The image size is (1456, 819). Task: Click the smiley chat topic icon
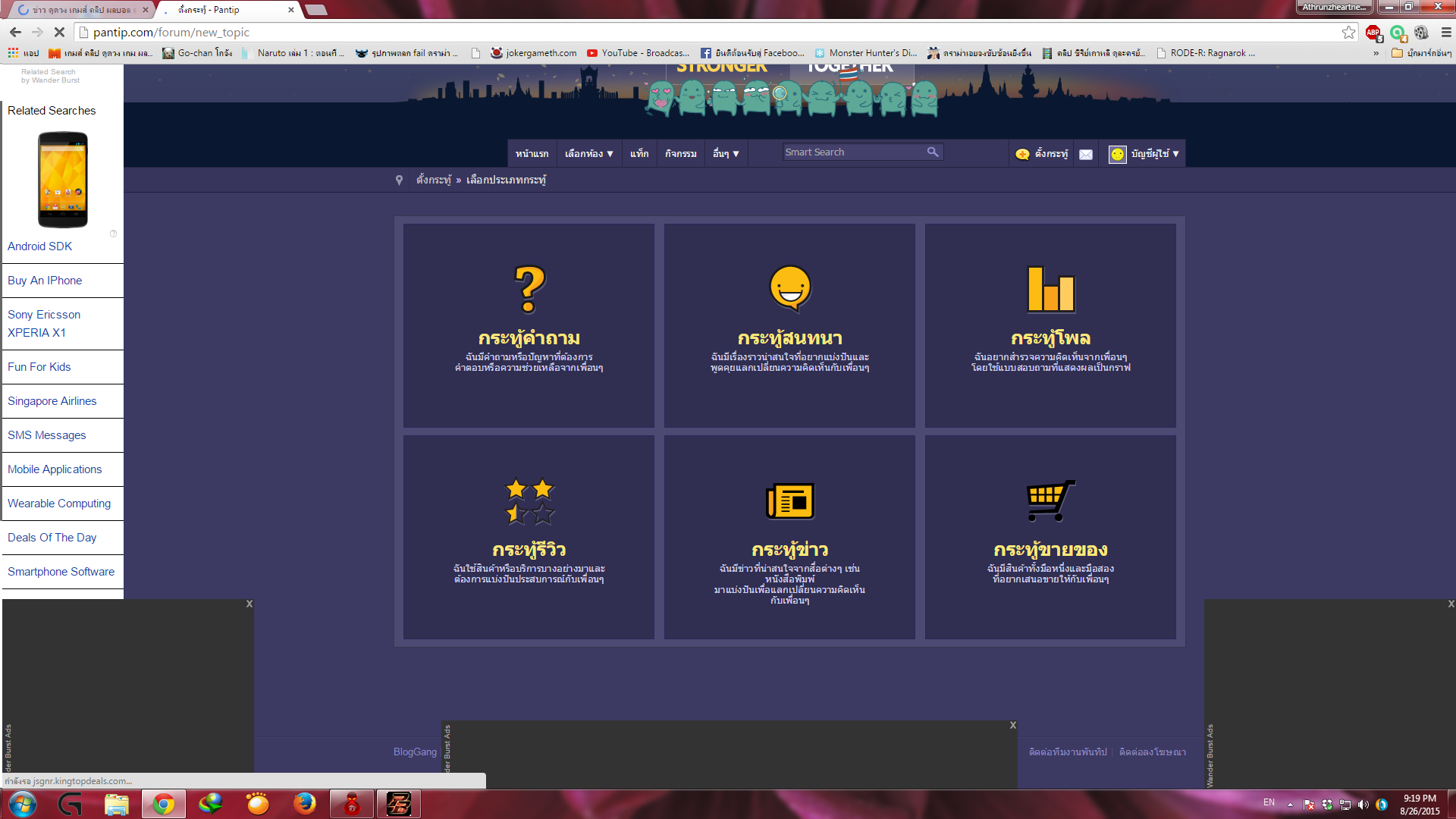point(789,288)
